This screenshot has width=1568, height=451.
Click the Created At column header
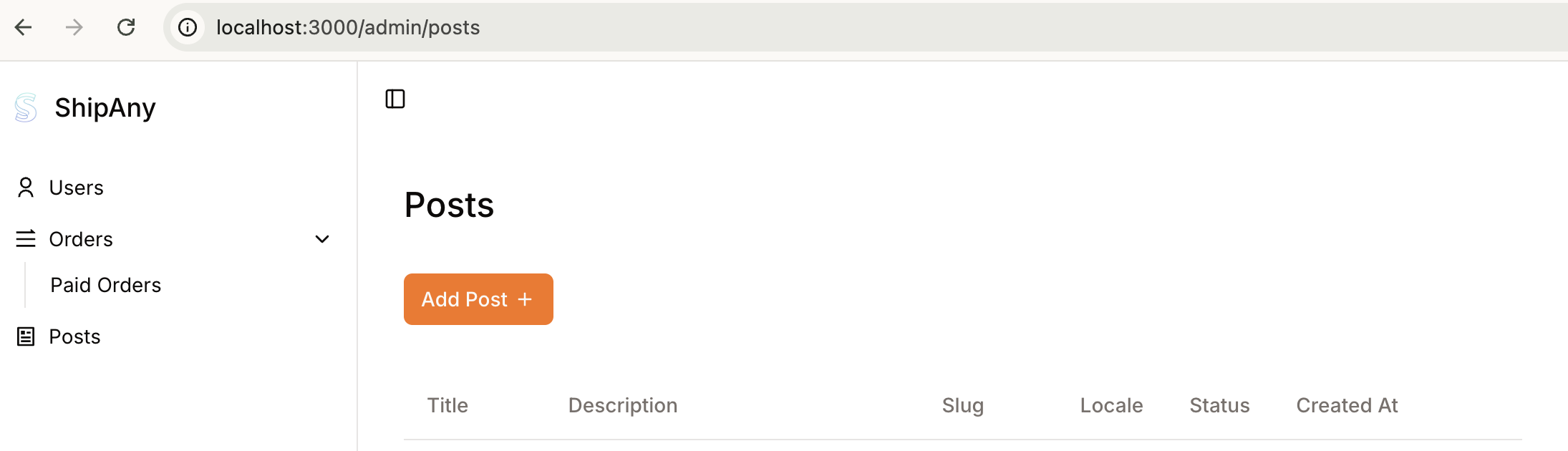1347,405
